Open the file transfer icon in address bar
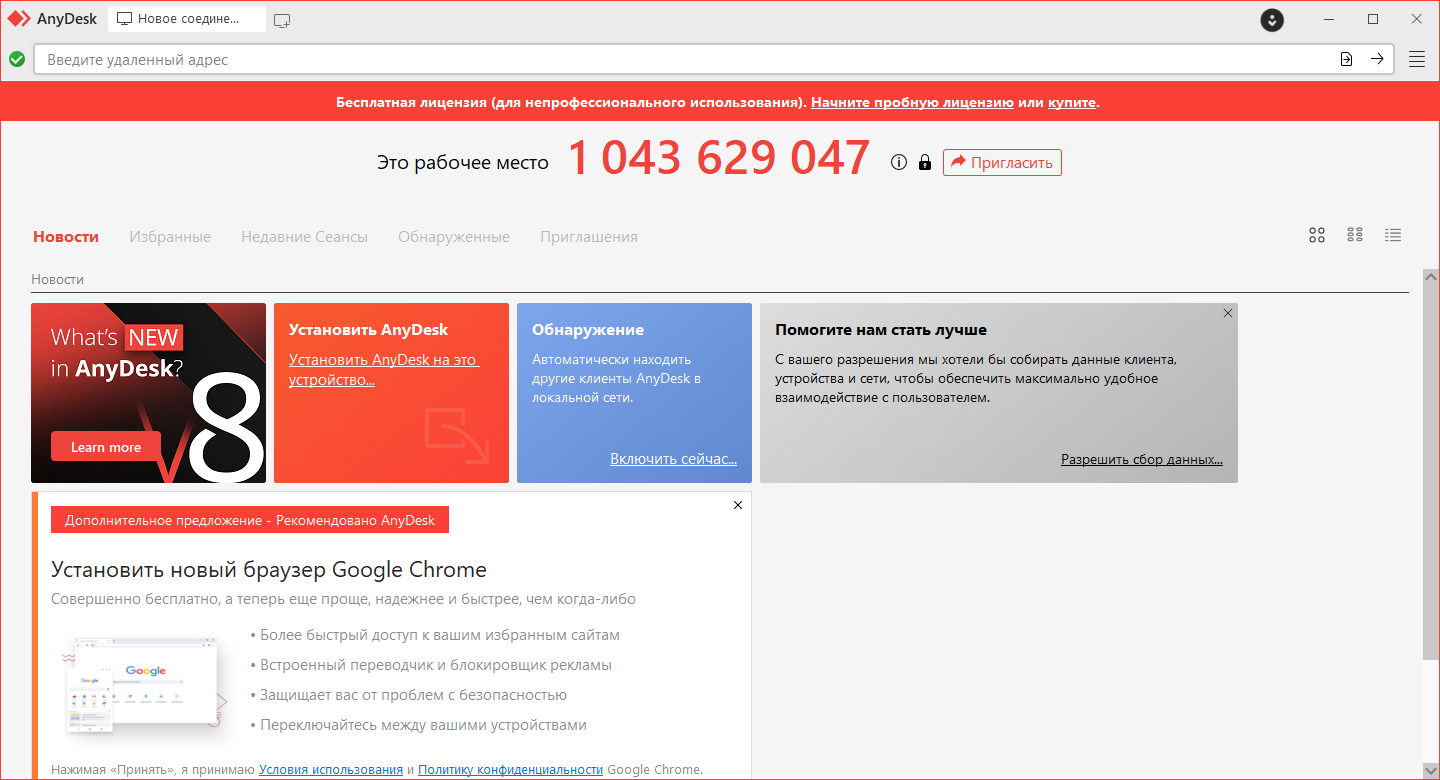The height and width of the screenshot is (780, 1440). [x=1346, y=59]
